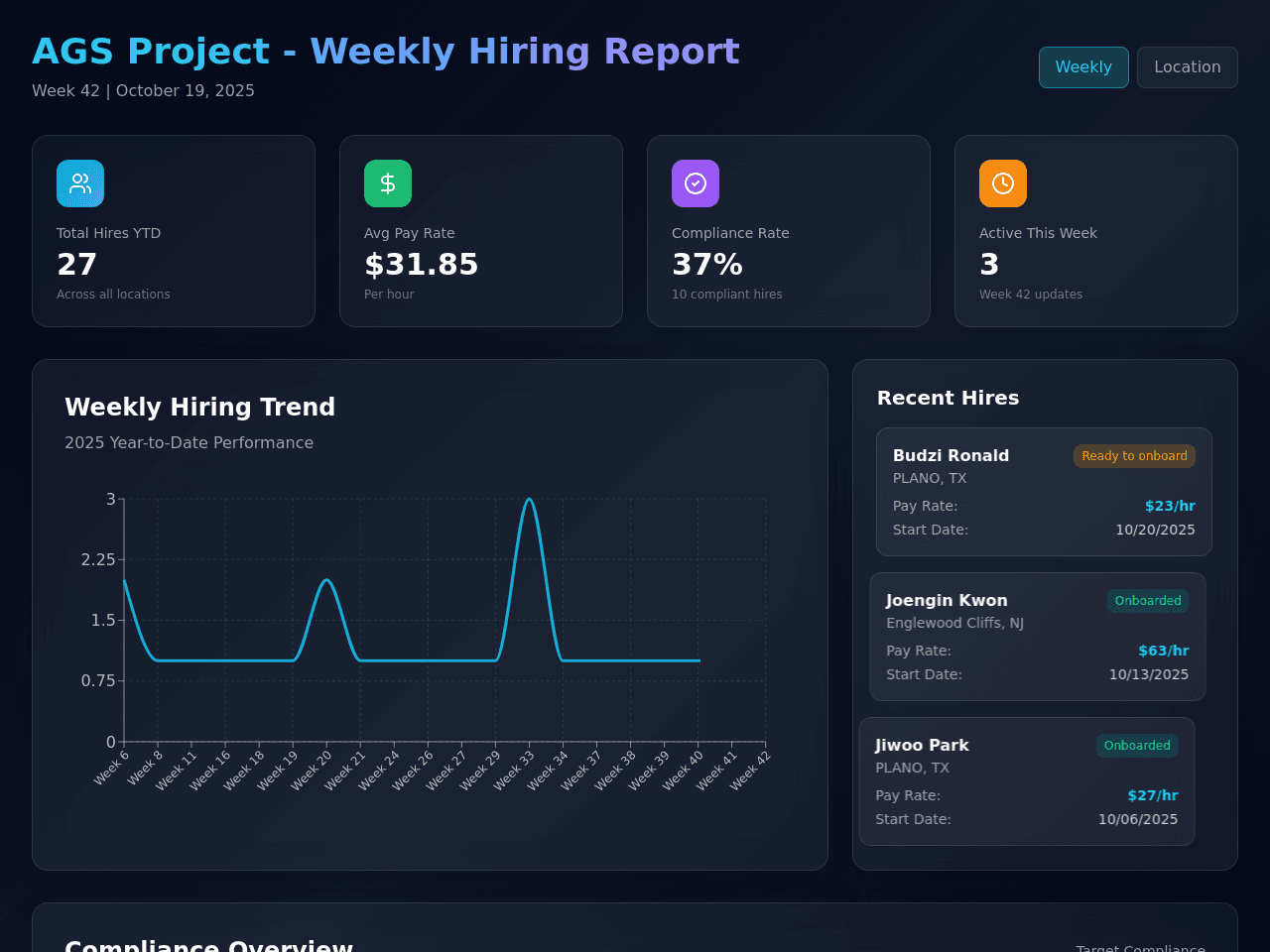Click the average pay rate $31.85
The height and width of the screenshot is (952, 1270).
(421, 265)
